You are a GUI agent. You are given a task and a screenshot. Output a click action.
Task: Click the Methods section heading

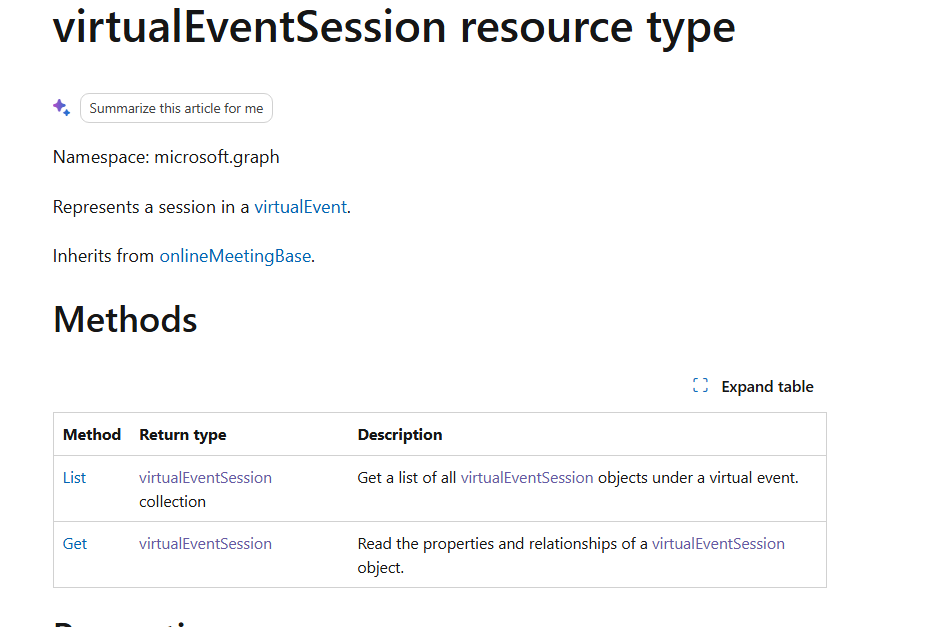pos(125,319)
